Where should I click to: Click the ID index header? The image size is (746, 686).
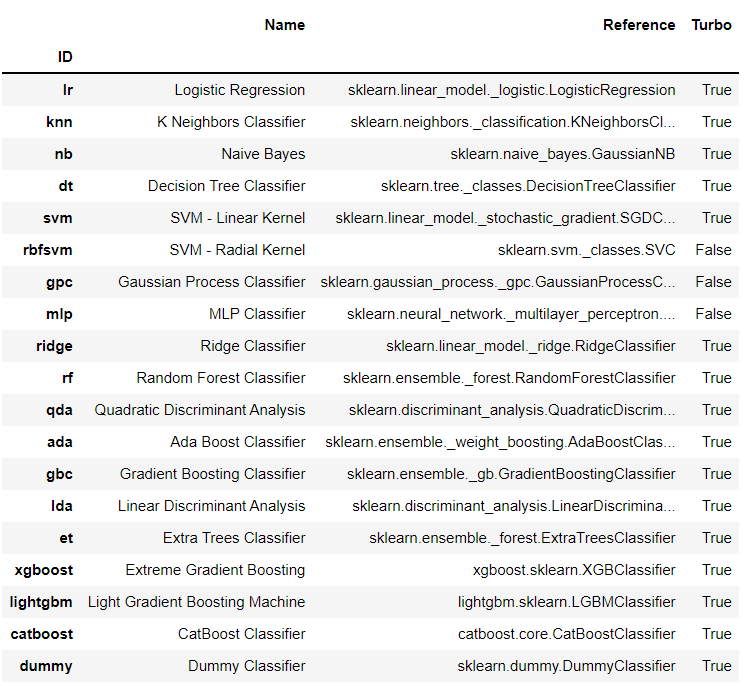(x=65, y=57)
